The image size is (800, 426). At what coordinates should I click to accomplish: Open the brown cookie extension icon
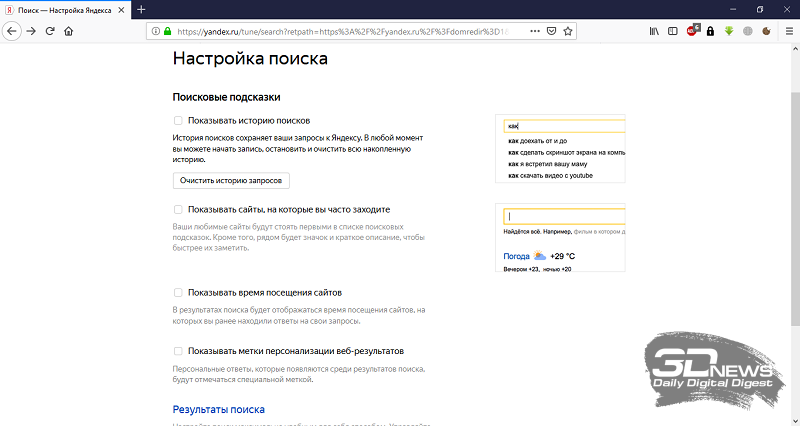coord(766,31)
